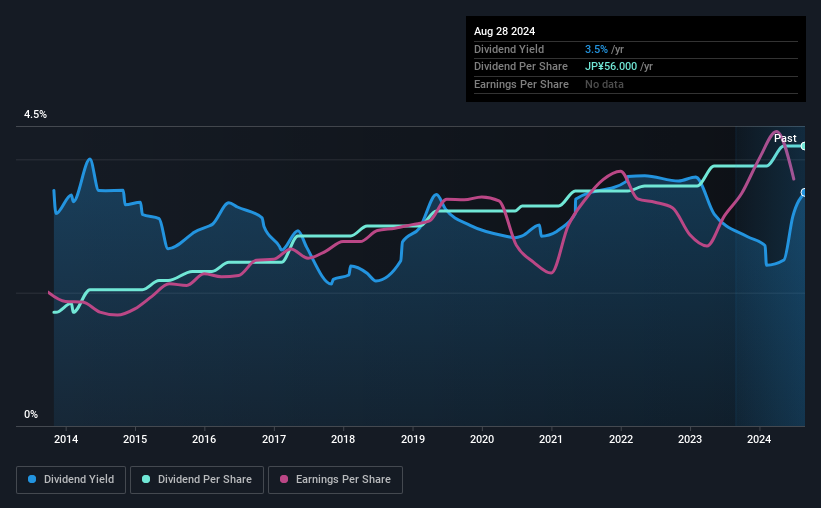Click the blue Dividend Yield legend dot
The height and width of the screenshot is (508, 821).
32,479
